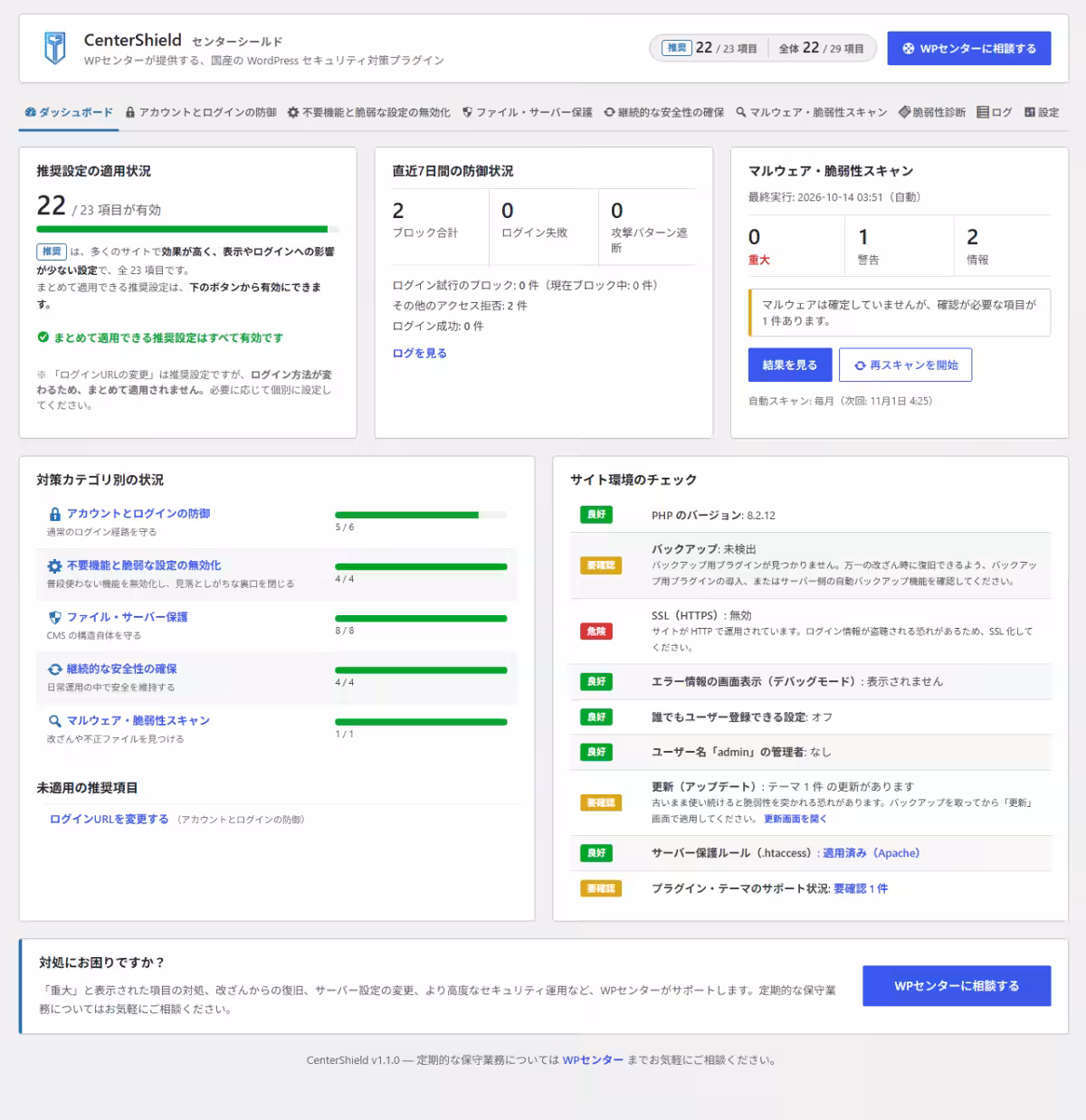This screenshot has height=1120, width=1086.
Task: Switch to アカウントとログインの防御 tab
Action: (201, 112)
